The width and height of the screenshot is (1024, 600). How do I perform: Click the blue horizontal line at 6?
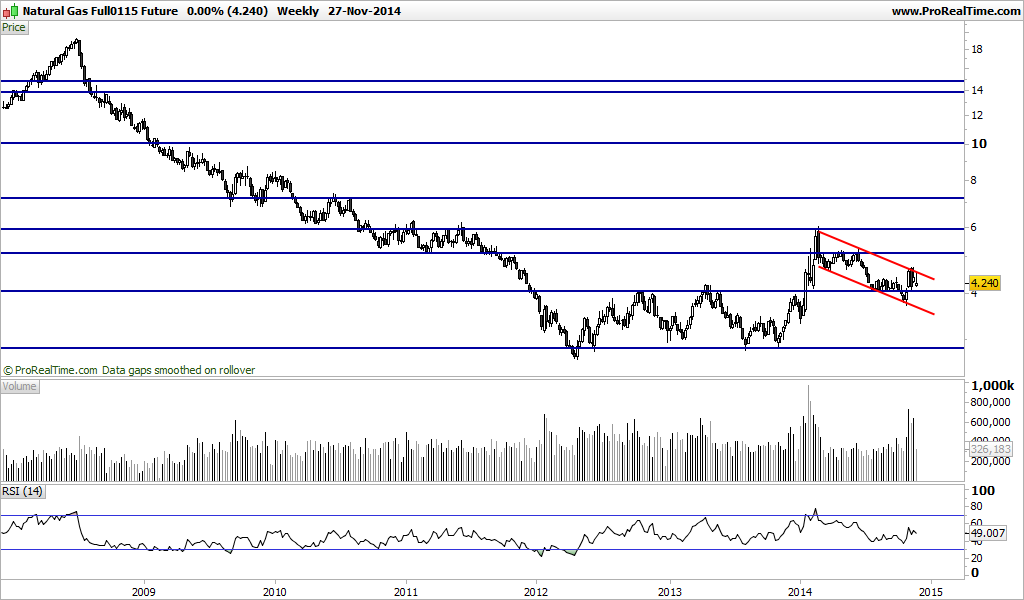(482, 229)
